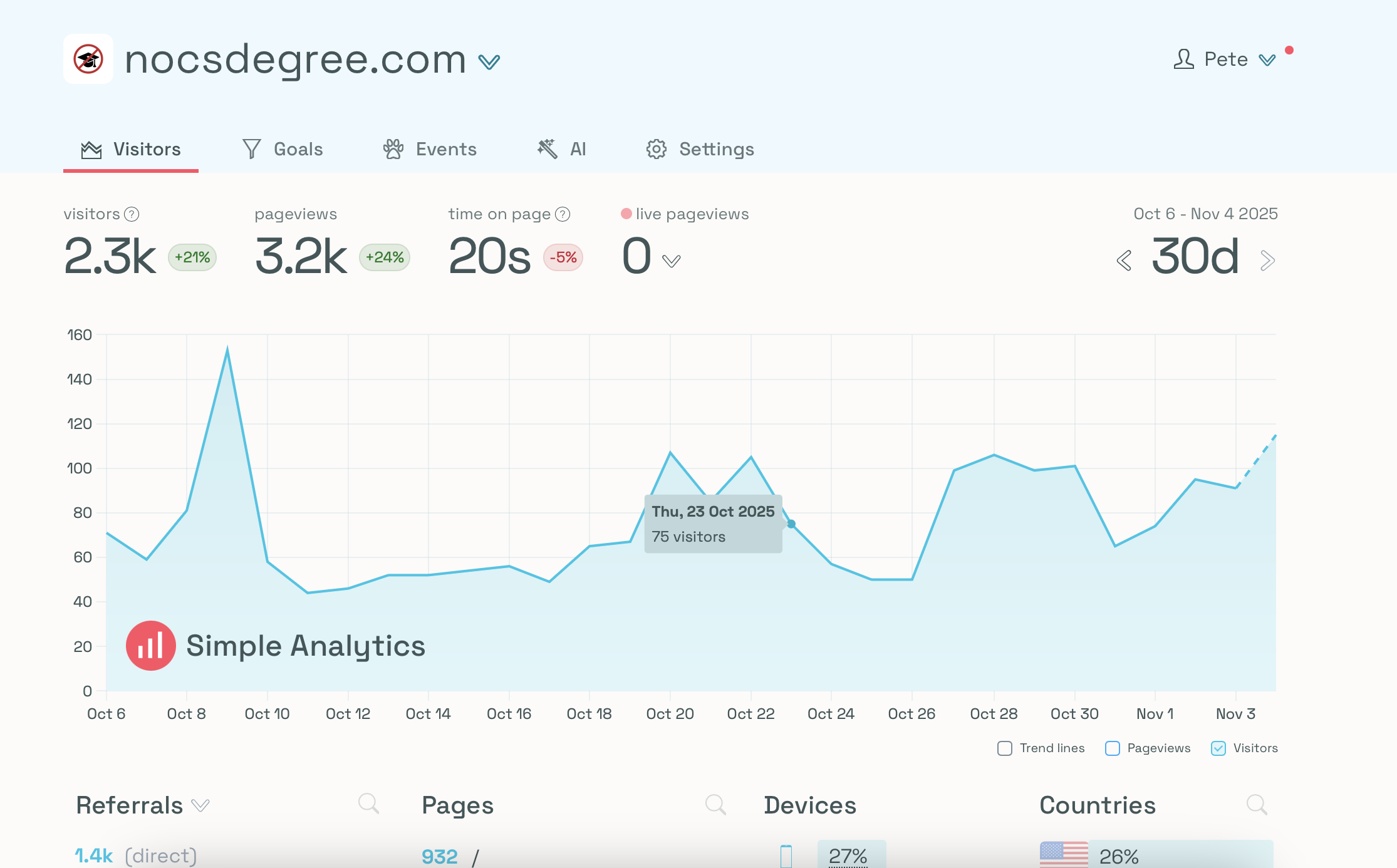The width and height of the screenshot is (1397, 868).
Task: Expand the live pageviews dropdown
Action: point(670,260)
